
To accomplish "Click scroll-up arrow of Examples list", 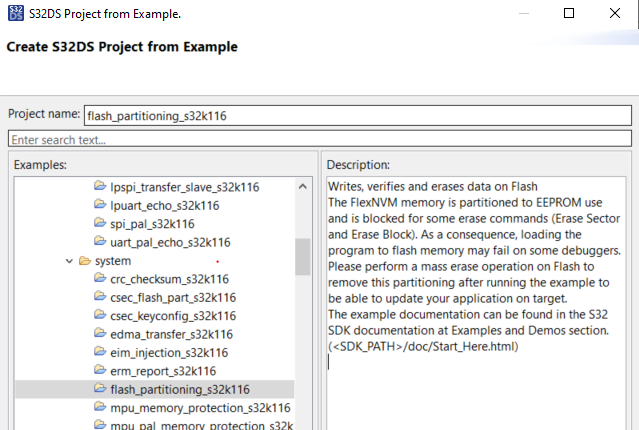I will point(303,187).
